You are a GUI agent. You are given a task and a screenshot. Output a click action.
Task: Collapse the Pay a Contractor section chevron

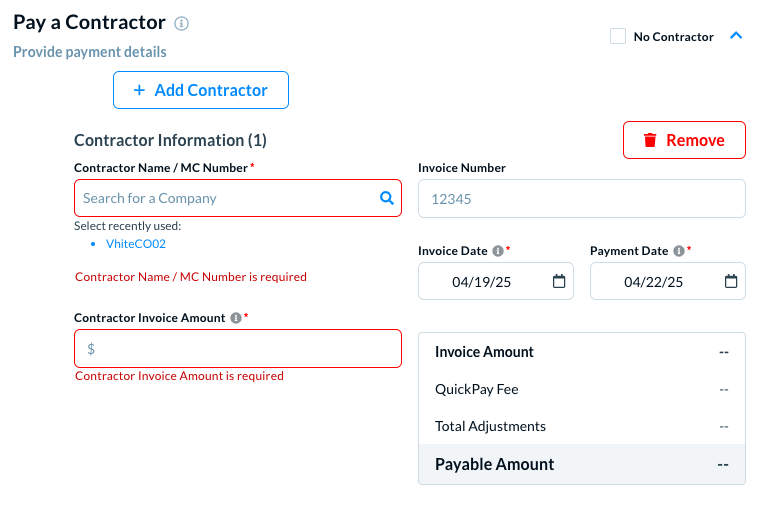(736, 36)
